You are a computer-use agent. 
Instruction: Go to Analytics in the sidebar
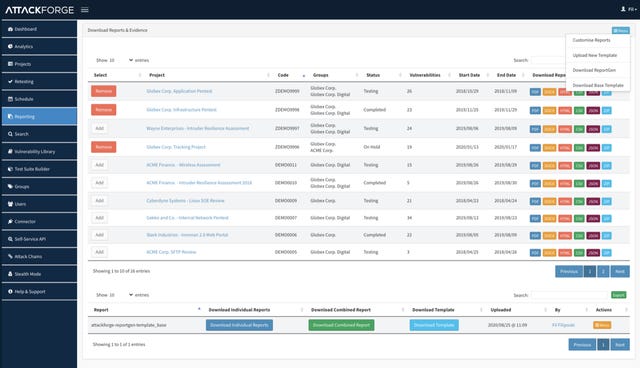39,47
